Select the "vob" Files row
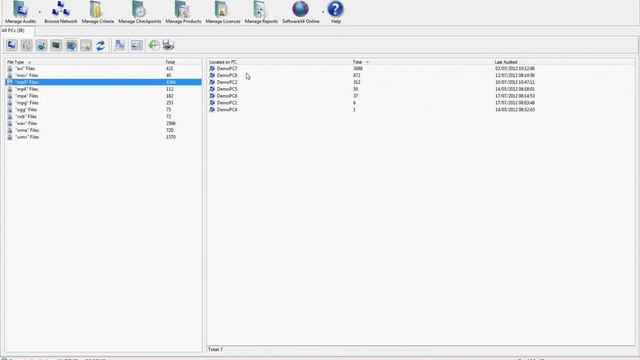The image size is (640, 360). pyautogui.click(x=103, y=117)
